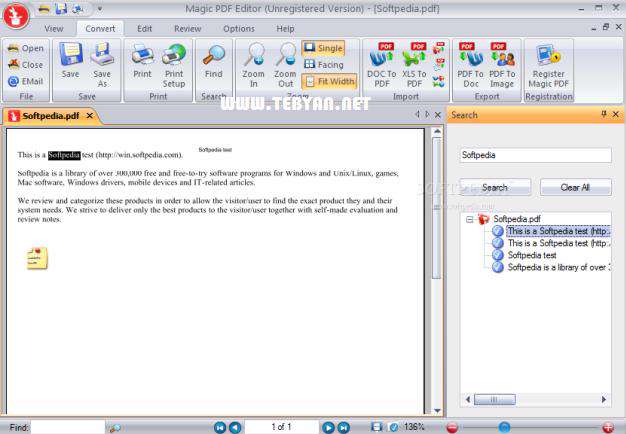Click highlighted word Softpedia in document
This screenshot has width=626, height=434.
[64, 155]
